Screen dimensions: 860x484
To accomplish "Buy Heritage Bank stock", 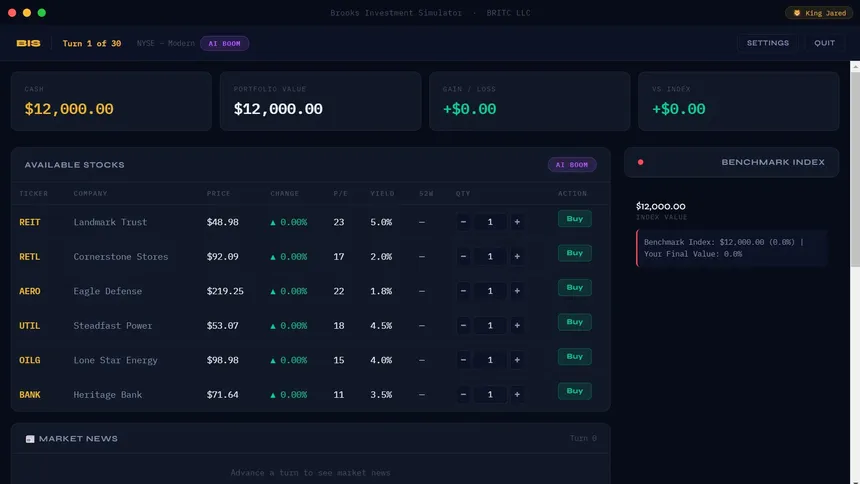I will pyautogui.click(x=574, y=391).
